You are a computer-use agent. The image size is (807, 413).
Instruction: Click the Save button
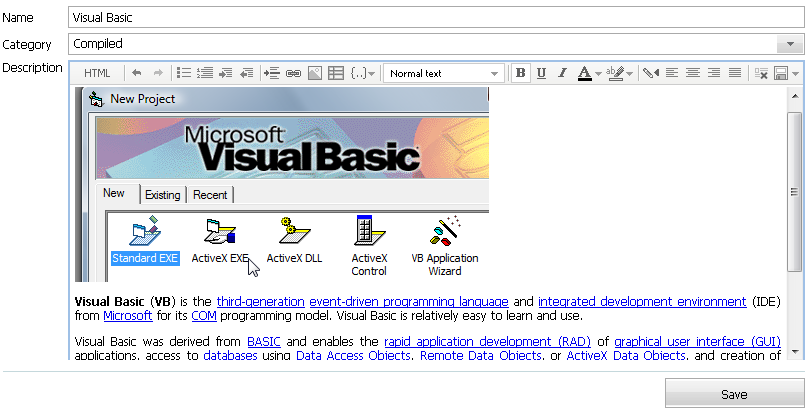coord(734,394)
